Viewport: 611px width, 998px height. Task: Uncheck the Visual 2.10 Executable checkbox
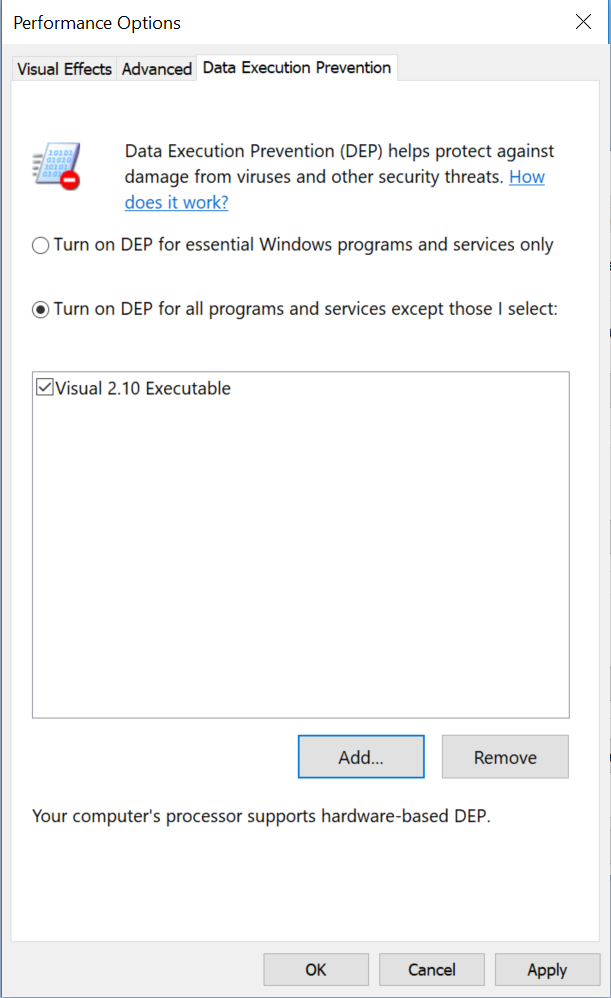pos(44,388)
